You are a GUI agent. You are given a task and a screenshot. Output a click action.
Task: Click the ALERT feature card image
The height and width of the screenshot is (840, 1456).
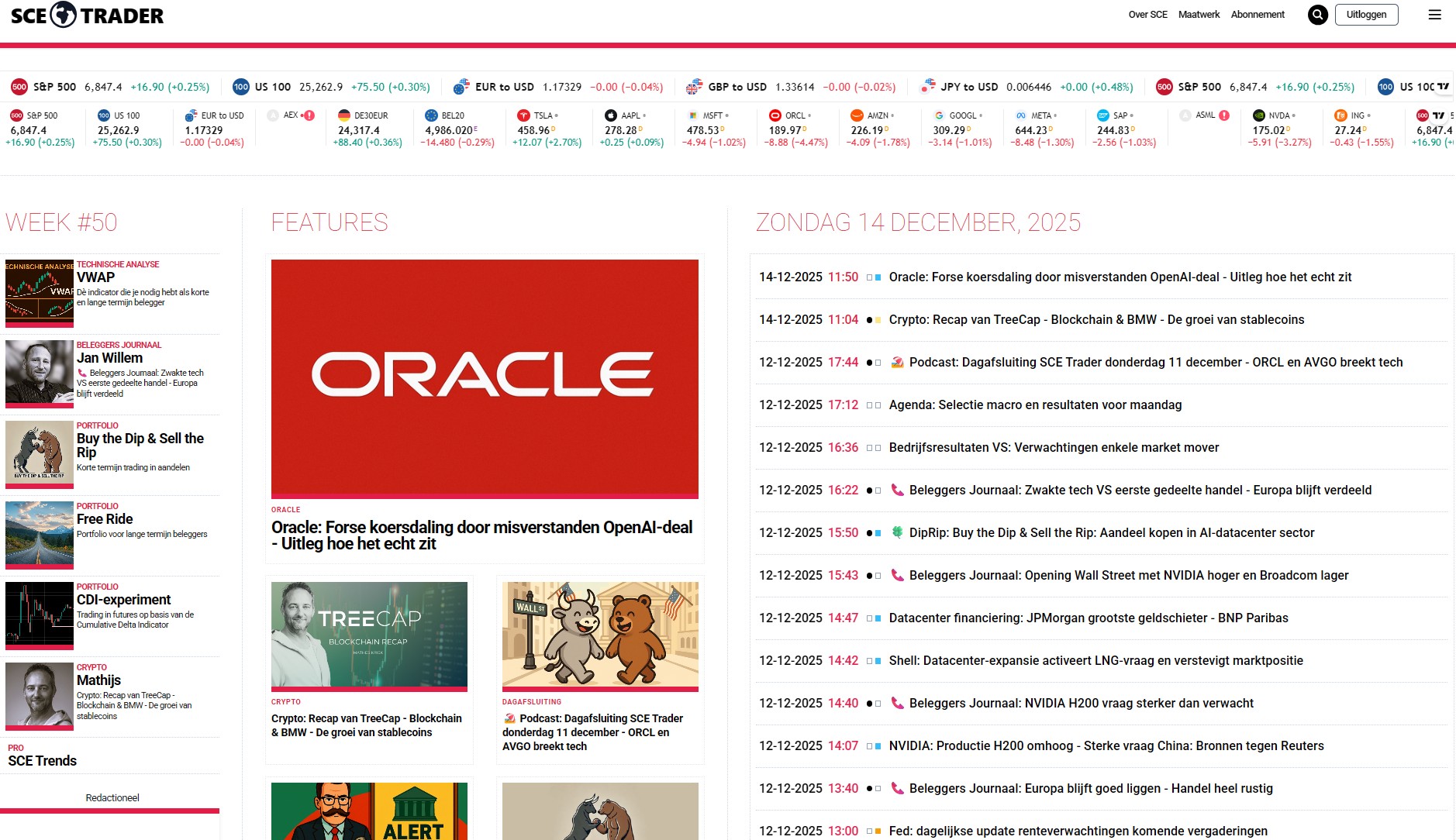pos(369,811)
